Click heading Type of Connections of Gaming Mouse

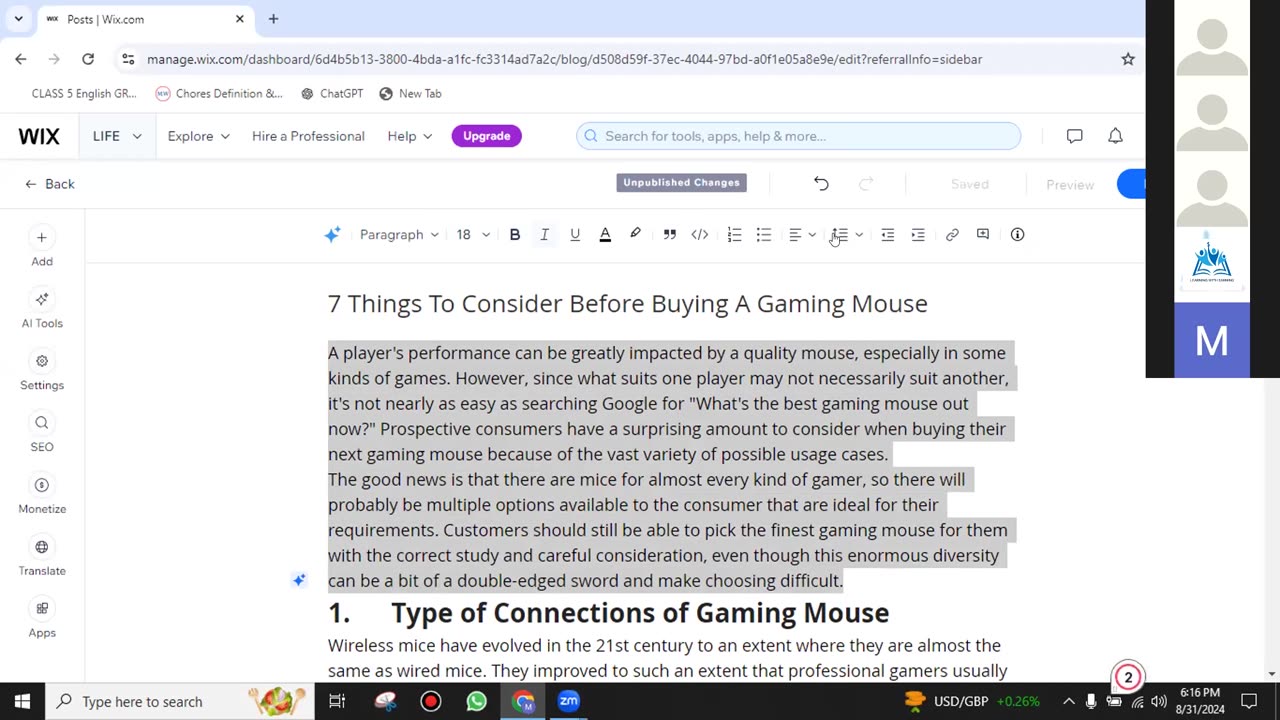640,613
